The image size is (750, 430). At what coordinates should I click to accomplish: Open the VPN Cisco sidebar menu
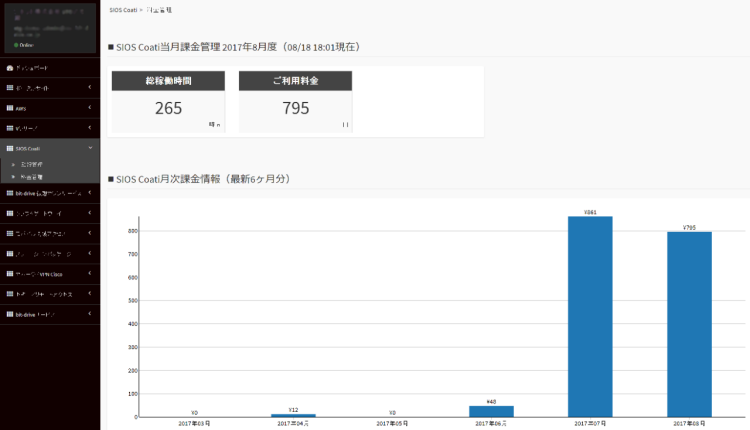(x=50, y=274)
